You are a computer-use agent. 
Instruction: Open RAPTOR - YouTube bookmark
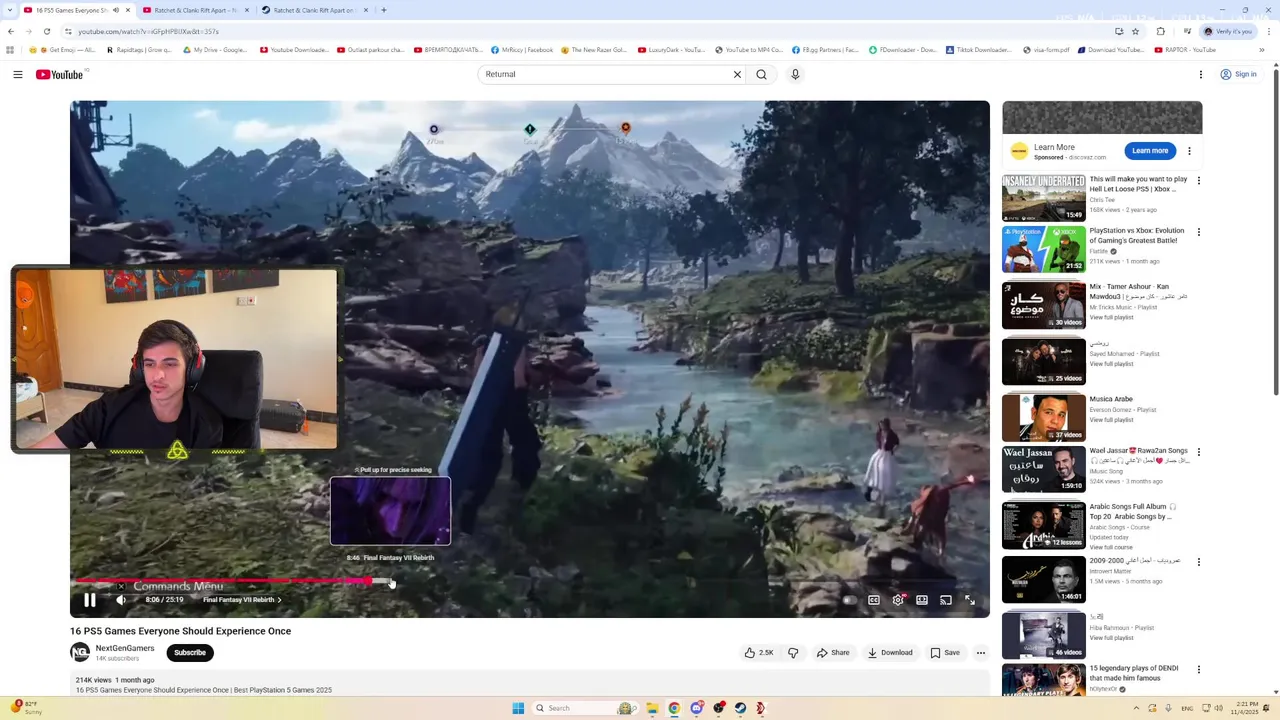pos(1185,49)
